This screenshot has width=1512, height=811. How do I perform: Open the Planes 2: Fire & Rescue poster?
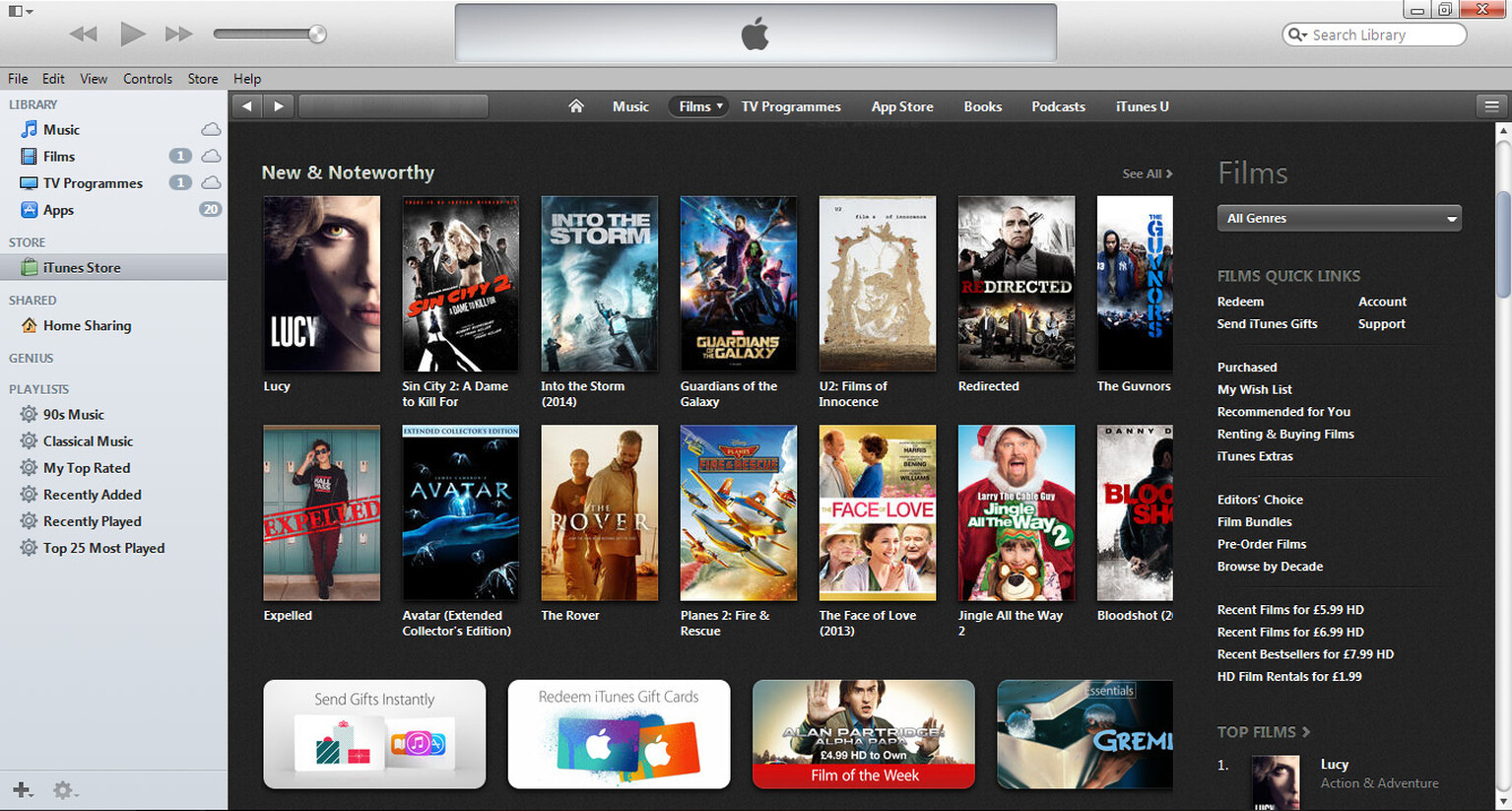coord(739,512)
